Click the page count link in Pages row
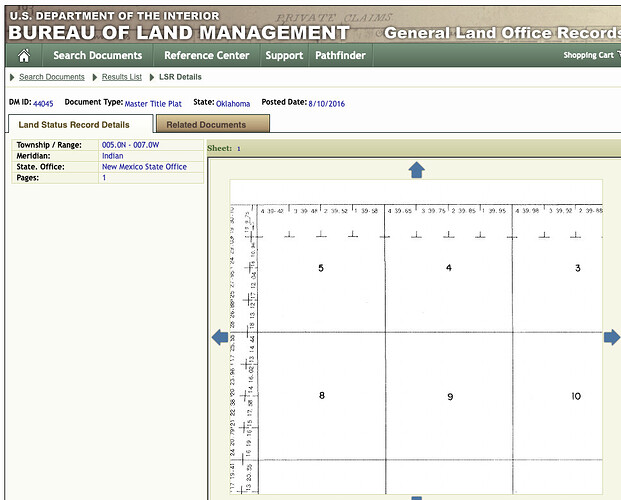This screenshot has width=621, height=500. [x=104, y=177]
